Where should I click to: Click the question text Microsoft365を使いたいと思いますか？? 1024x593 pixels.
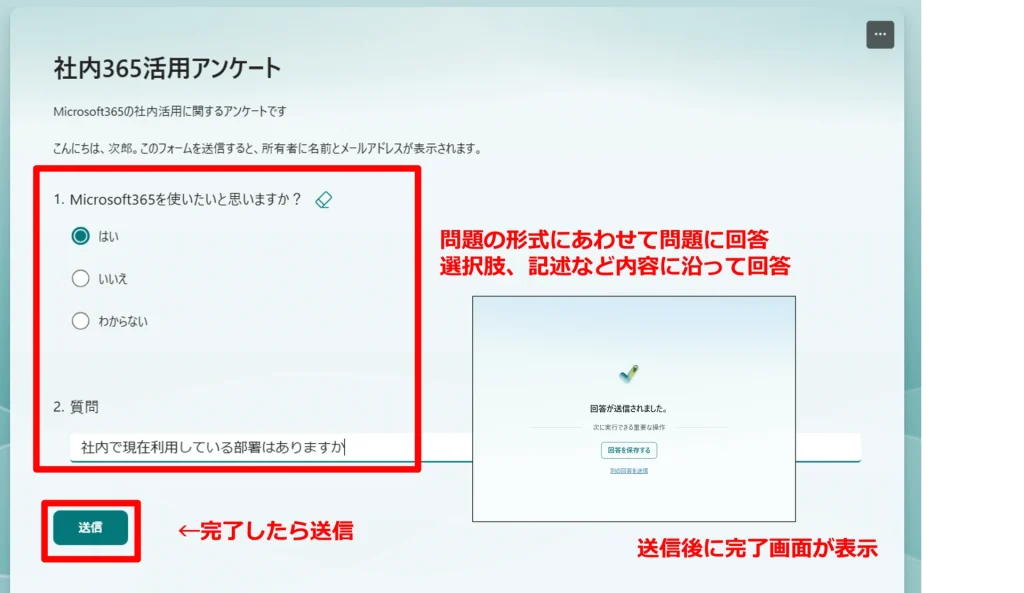pyautogui.click(x=185, y=199)
